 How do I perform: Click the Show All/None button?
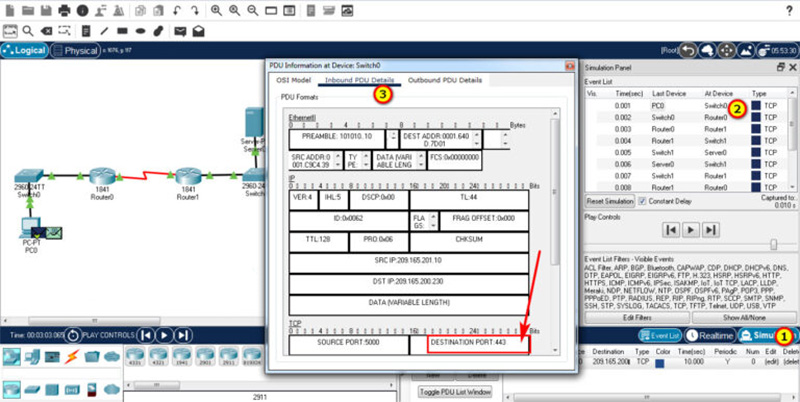point(744,318)
